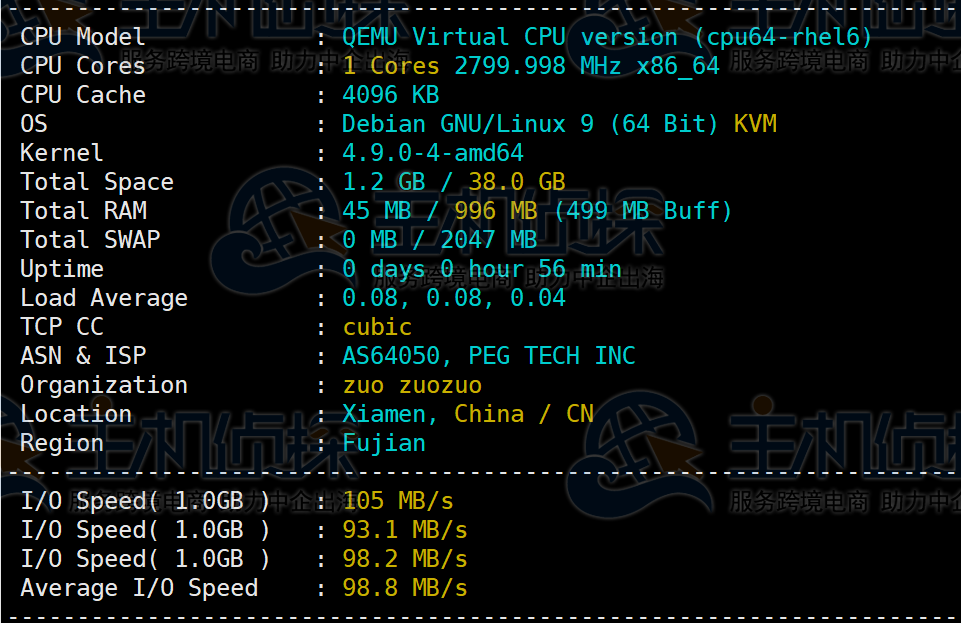Click the Fujian region value
The width and height of the screenshot is (961, 623).
[384, 443]
